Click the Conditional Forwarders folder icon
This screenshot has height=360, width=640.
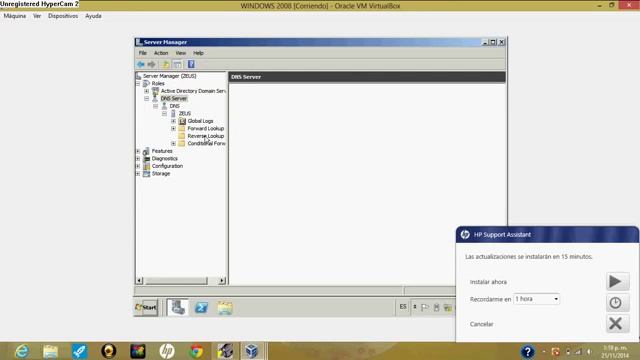tap(182, 144)
